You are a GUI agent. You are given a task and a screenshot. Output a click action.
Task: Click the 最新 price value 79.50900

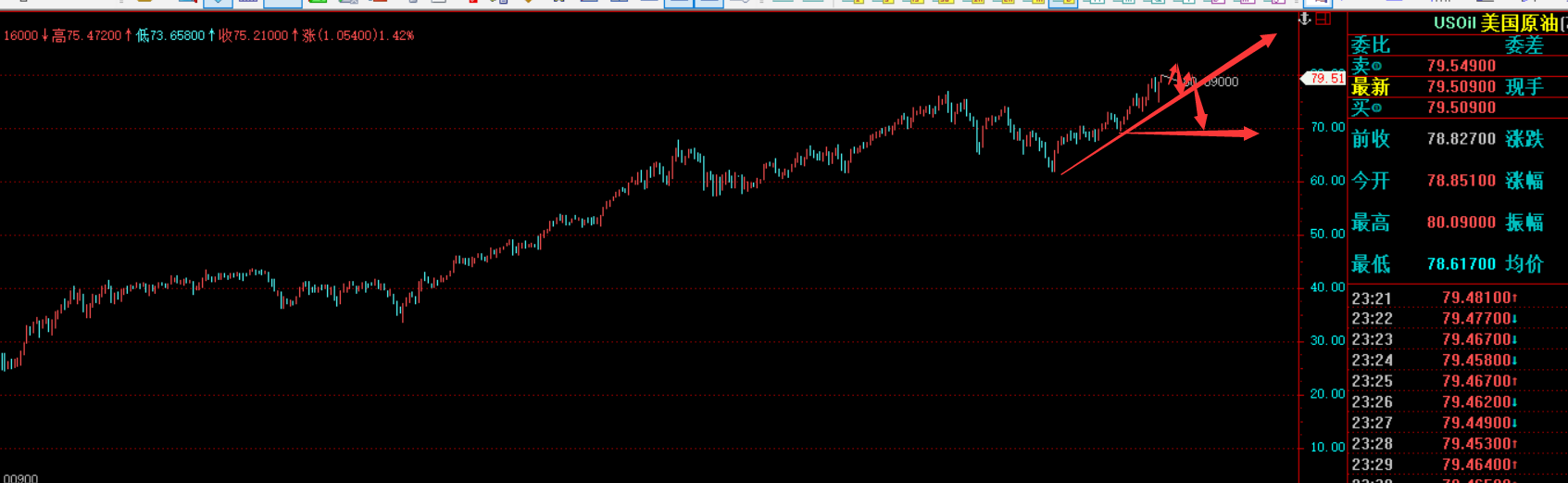point(1461,87)
